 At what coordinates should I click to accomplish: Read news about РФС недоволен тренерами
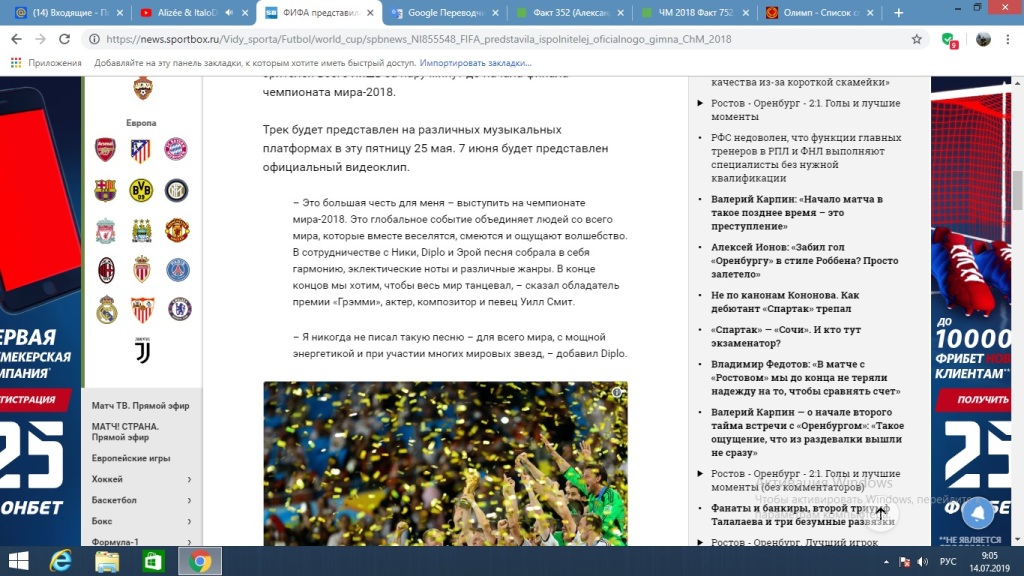click(806, 157)
